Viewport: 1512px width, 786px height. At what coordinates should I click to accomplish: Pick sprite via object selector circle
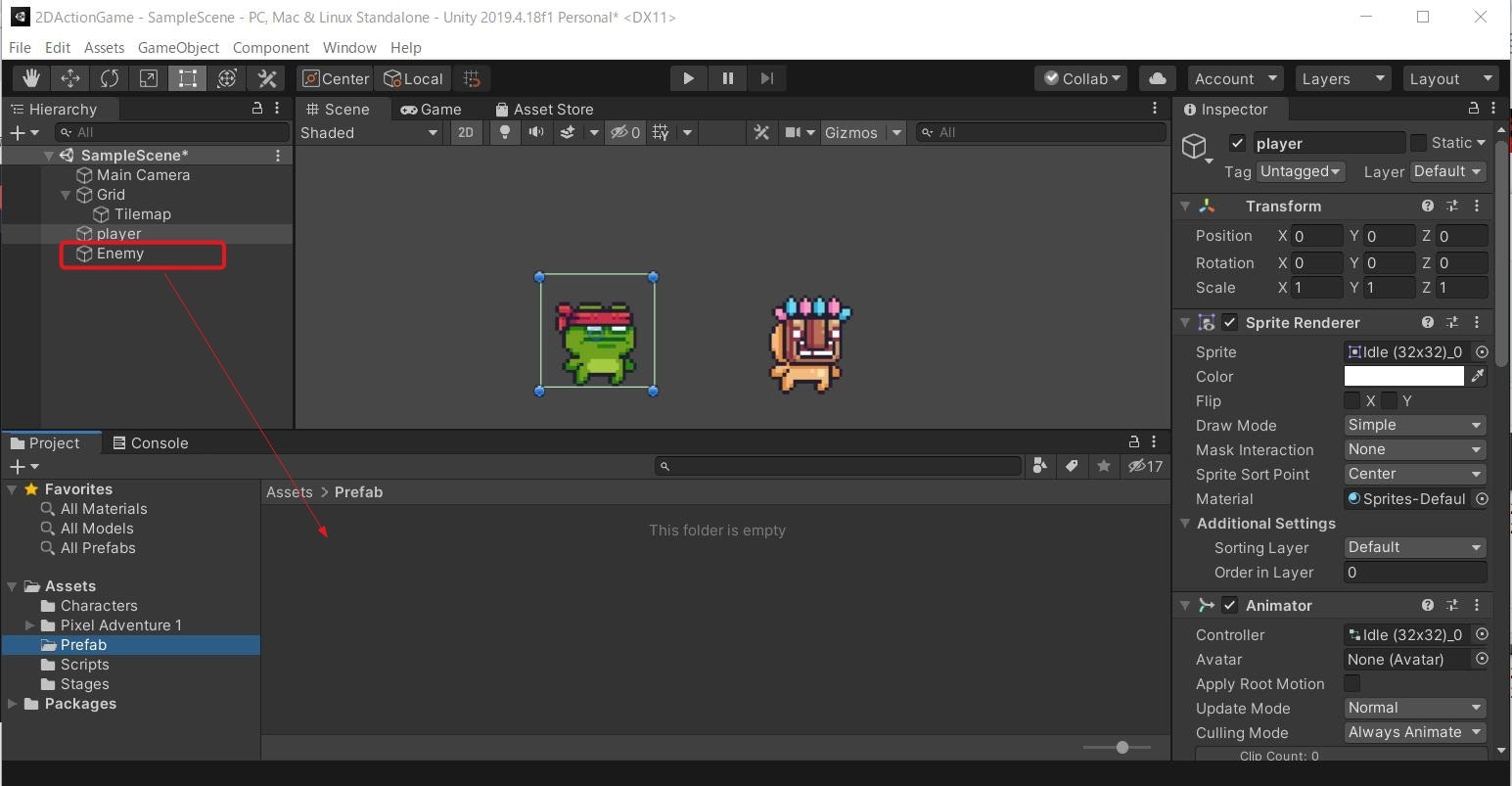[1482, 351]
